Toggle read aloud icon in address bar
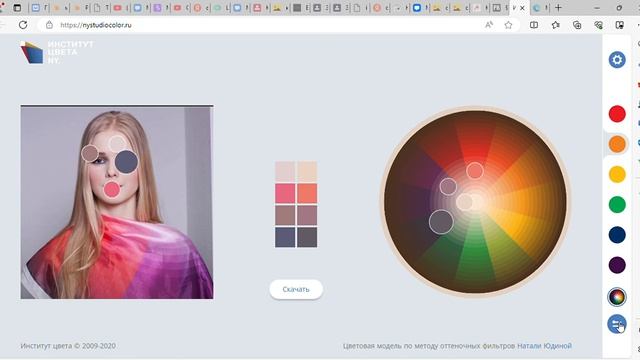 pos(489,25)
